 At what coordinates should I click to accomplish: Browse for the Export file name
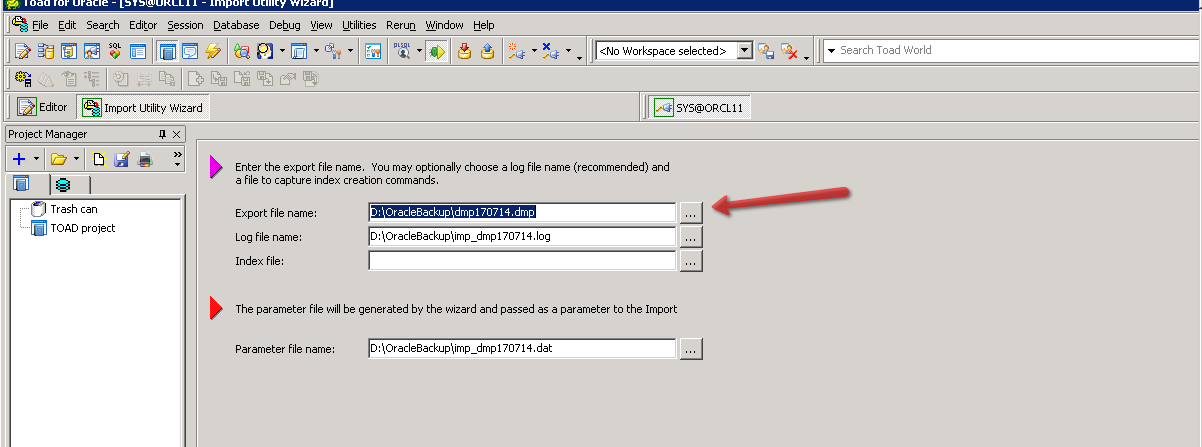691,212
